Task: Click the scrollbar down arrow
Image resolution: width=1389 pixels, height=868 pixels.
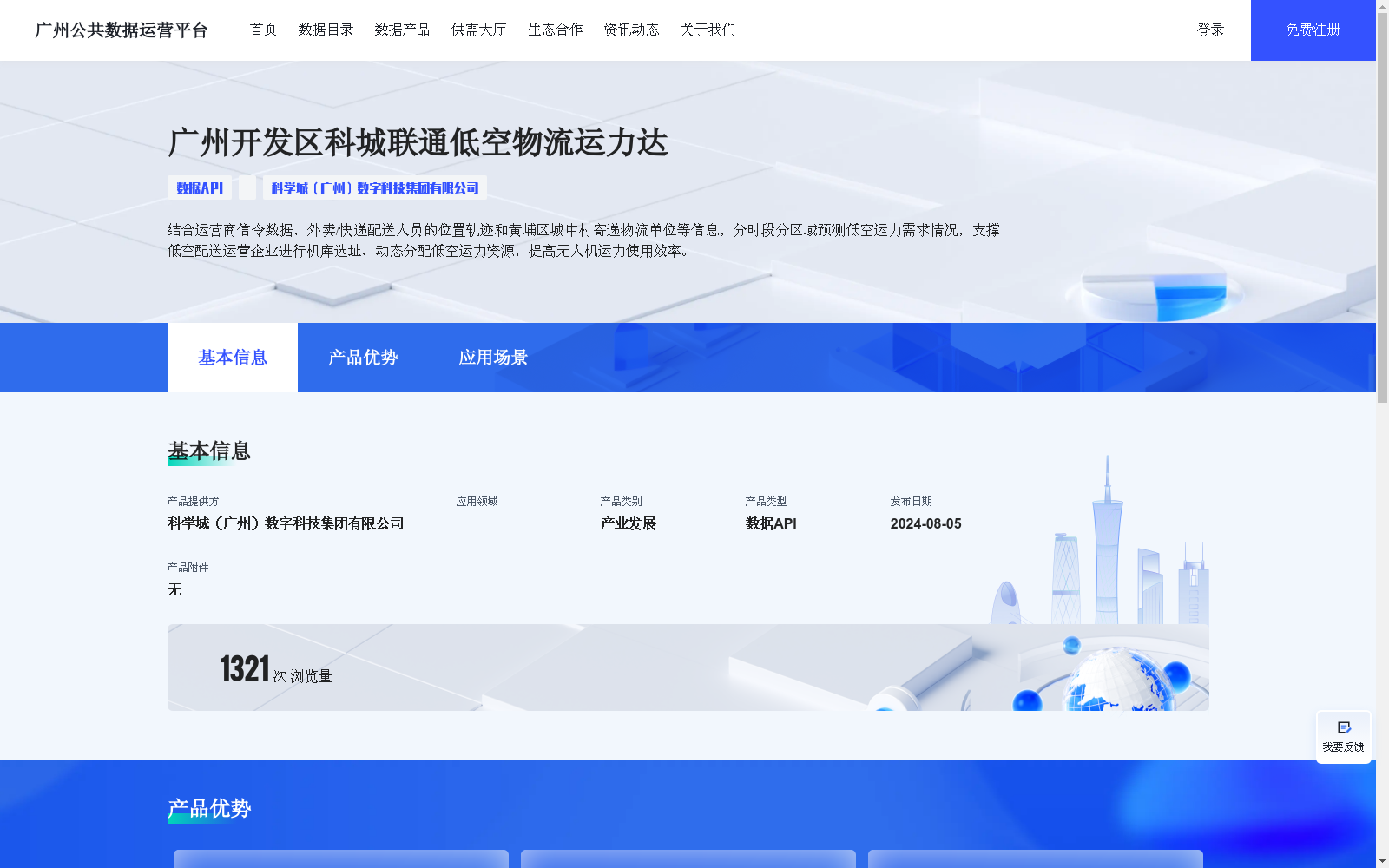Action: point(1382,861)
